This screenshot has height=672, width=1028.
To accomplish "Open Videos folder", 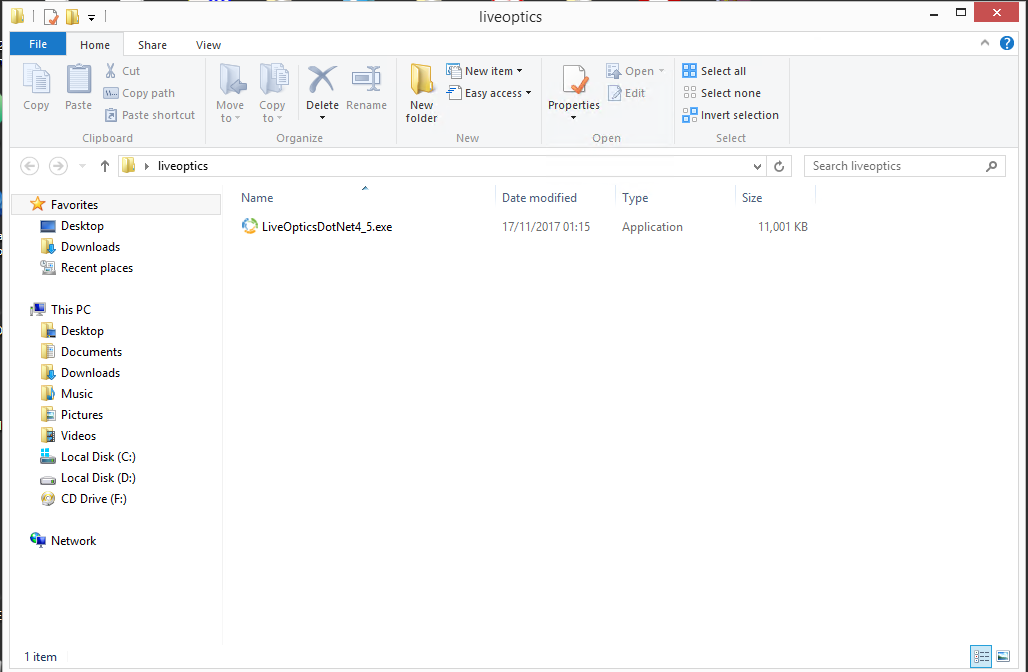I will (x=78, y=435).
